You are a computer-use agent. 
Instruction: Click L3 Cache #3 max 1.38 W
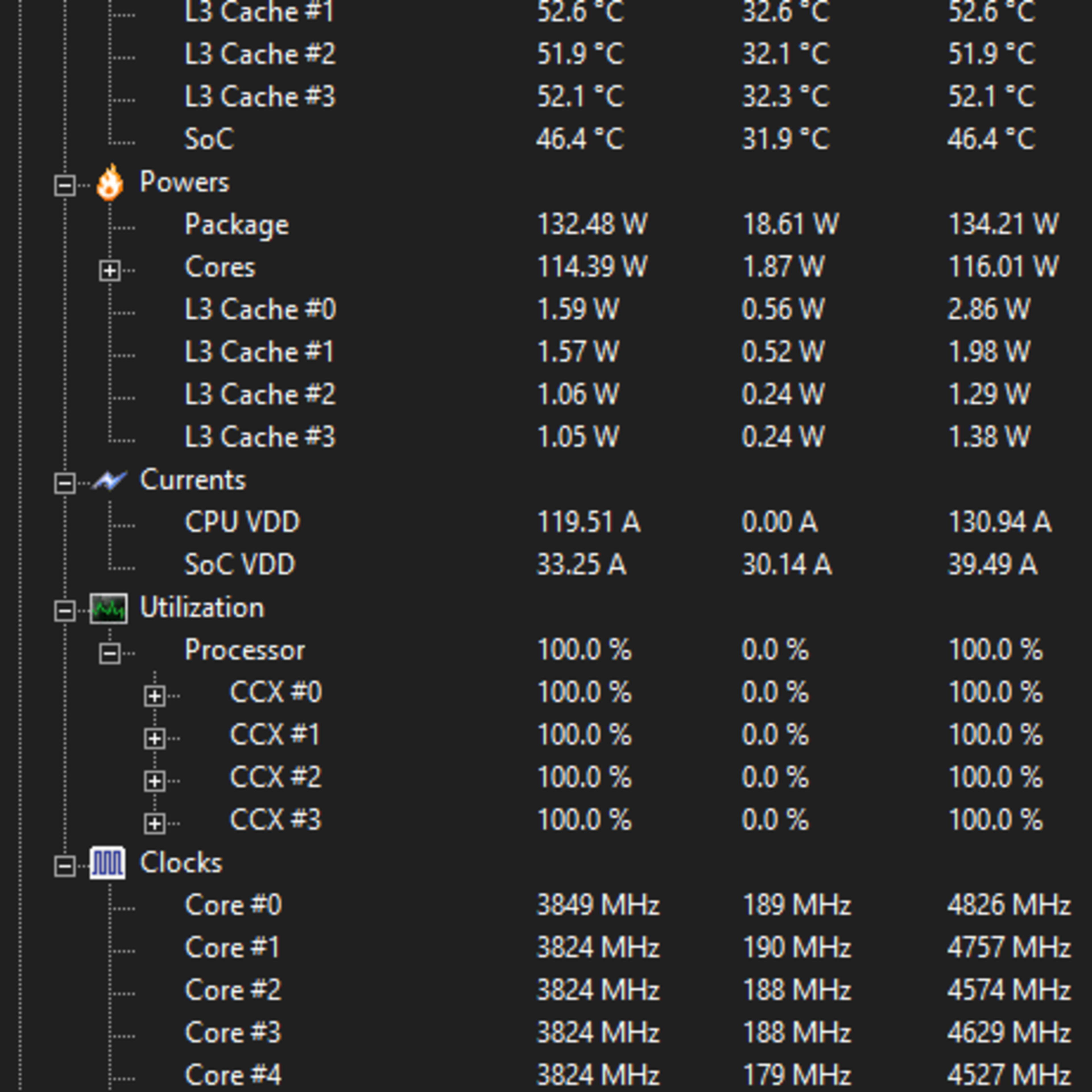[989, 437]
